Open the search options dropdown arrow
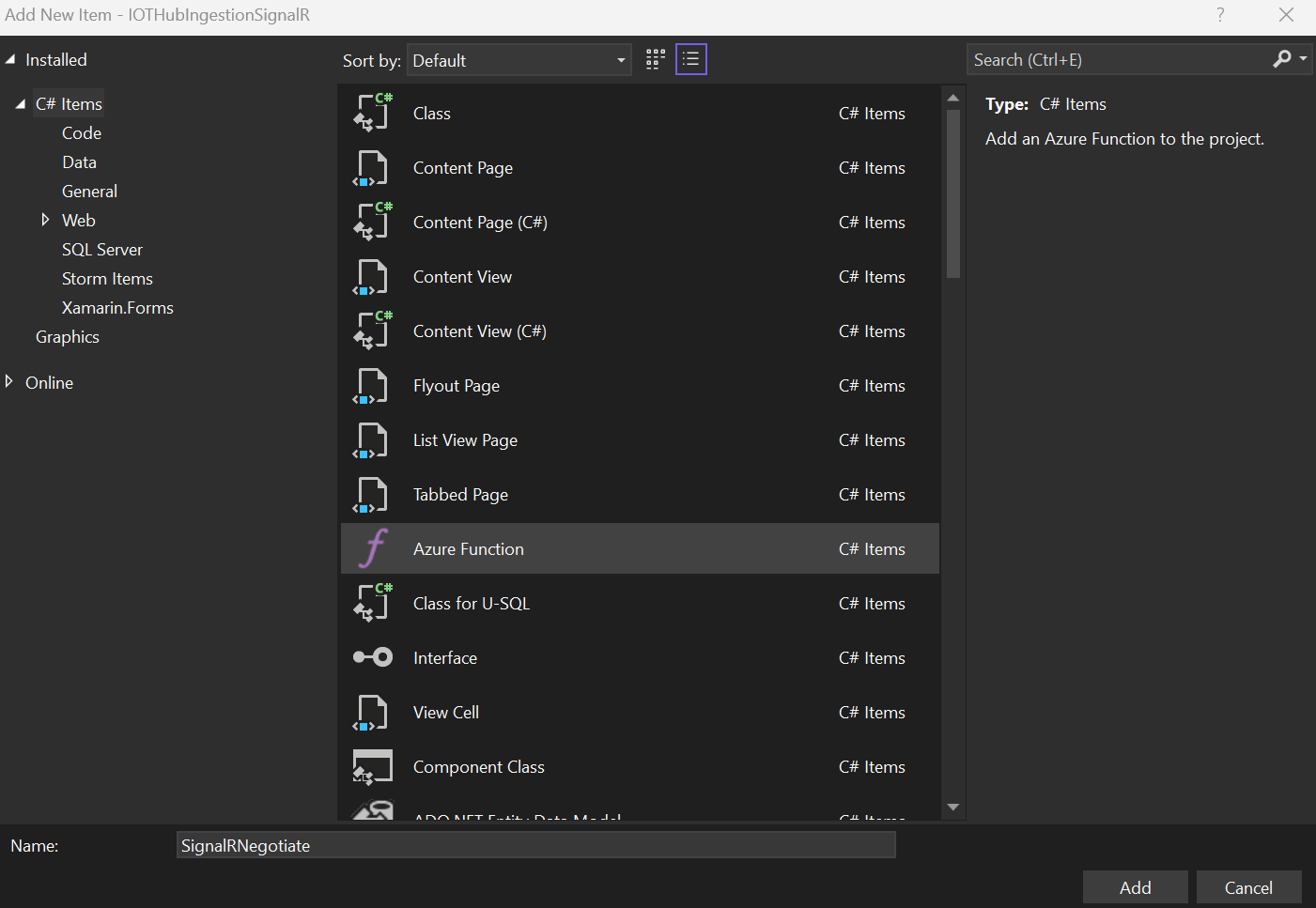 point(1303,59)
